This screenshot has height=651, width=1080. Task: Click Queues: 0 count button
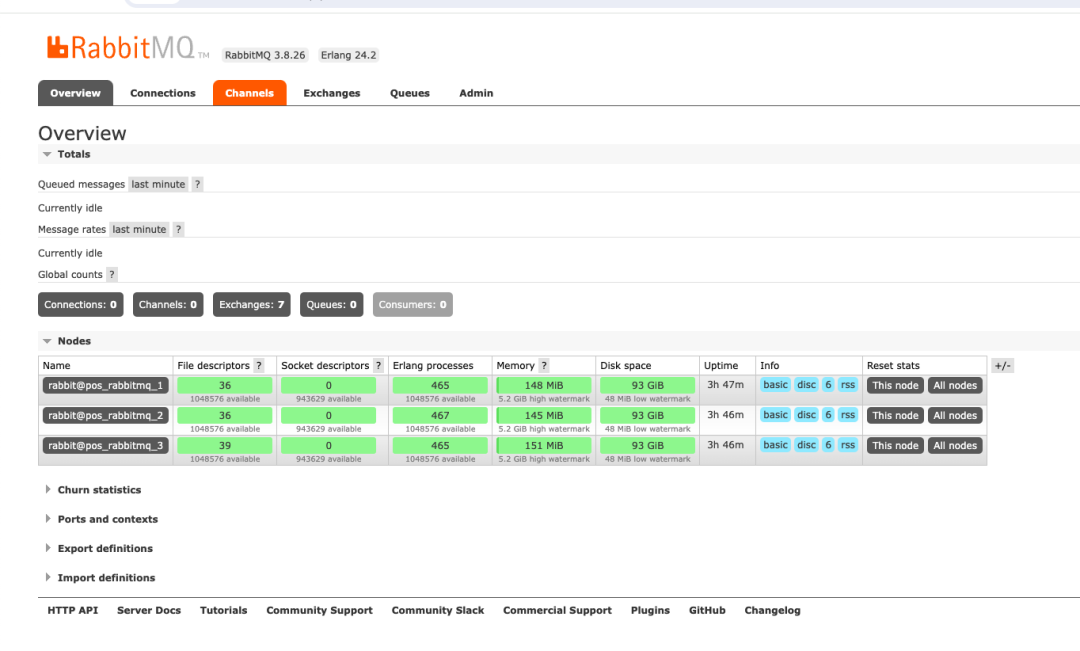click(x=331, y=304)
